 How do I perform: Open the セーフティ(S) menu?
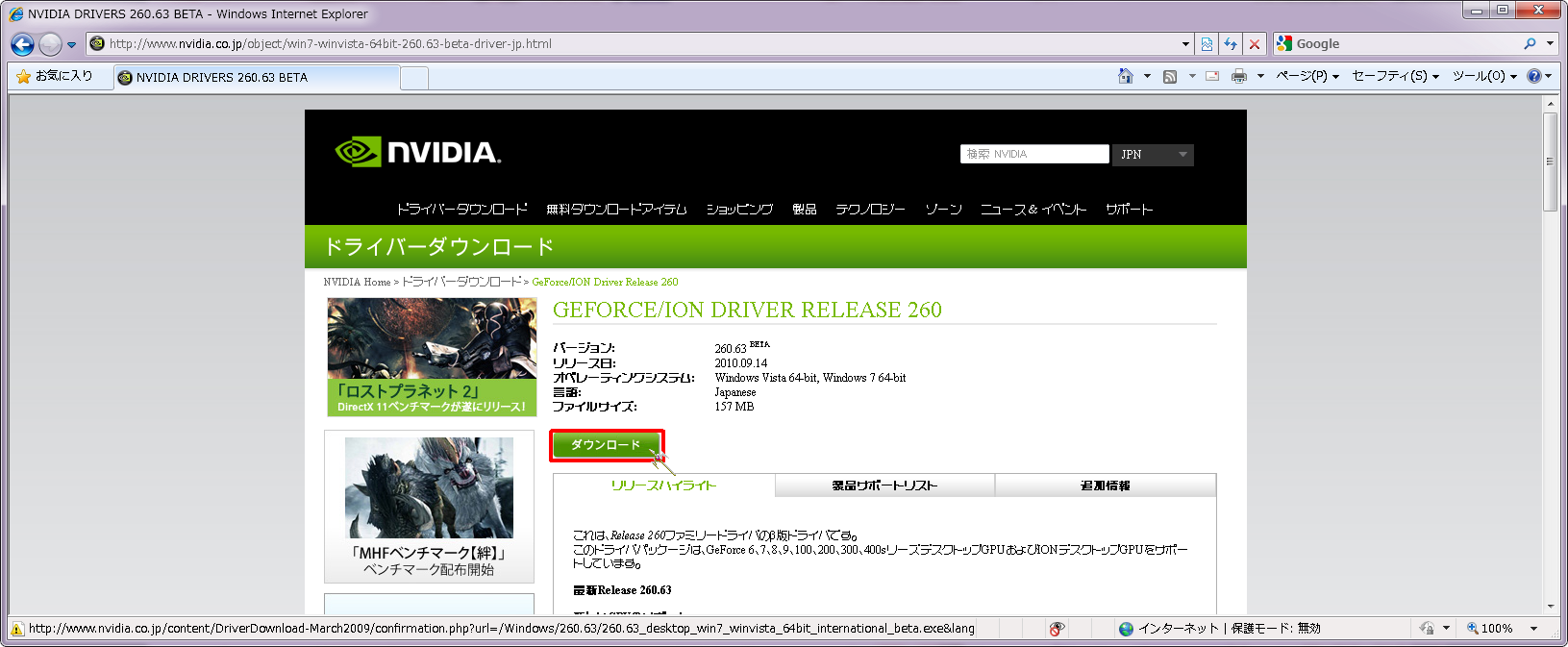(x=1396, y=76)
